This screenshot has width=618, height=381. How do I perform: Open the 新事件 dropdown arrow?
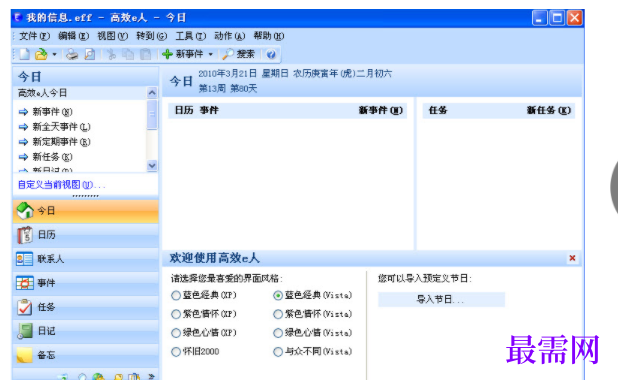[x=210, y=54]
